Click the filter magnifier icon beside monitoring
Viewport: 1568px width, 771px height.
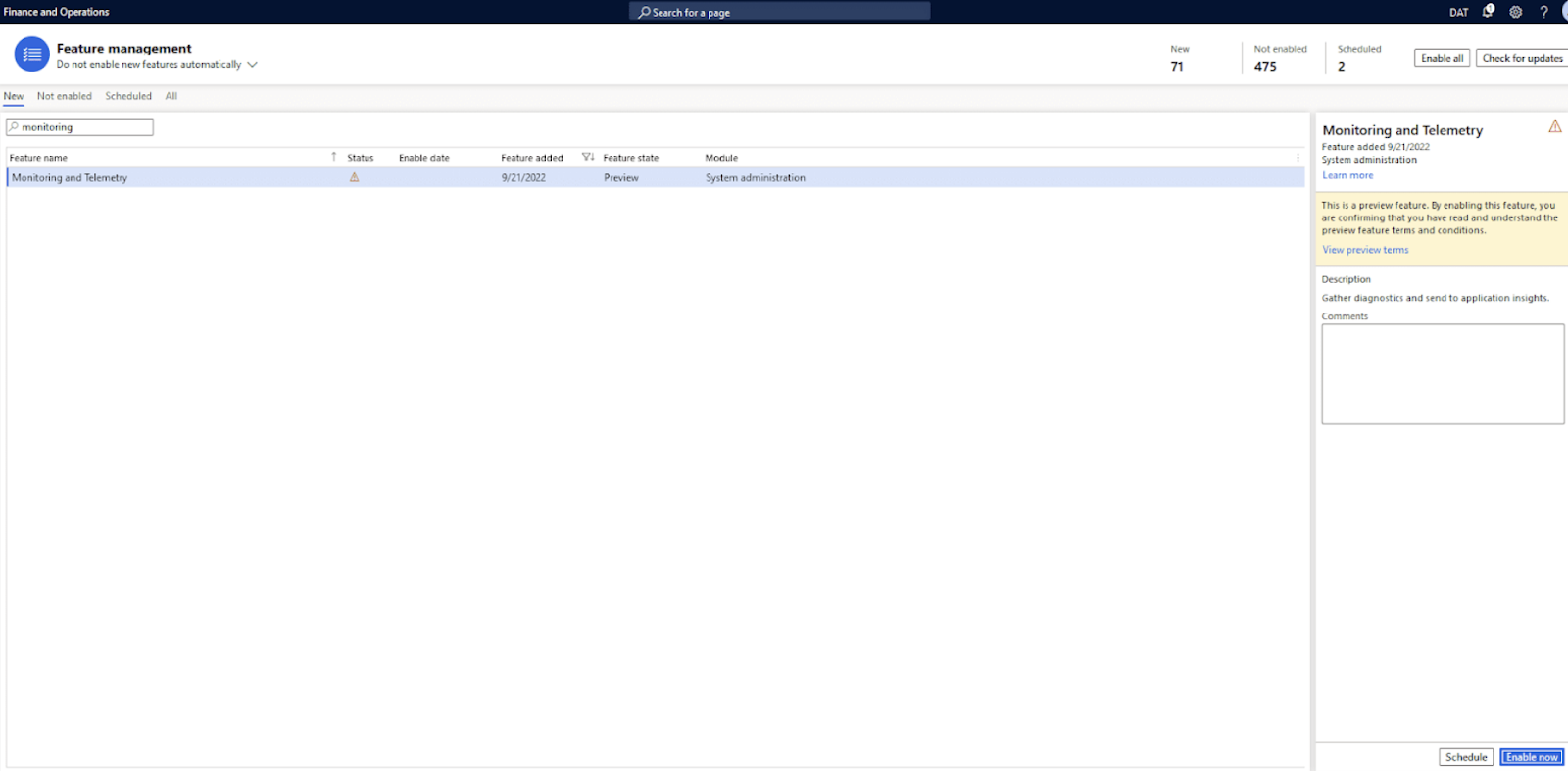click(14, 127)
